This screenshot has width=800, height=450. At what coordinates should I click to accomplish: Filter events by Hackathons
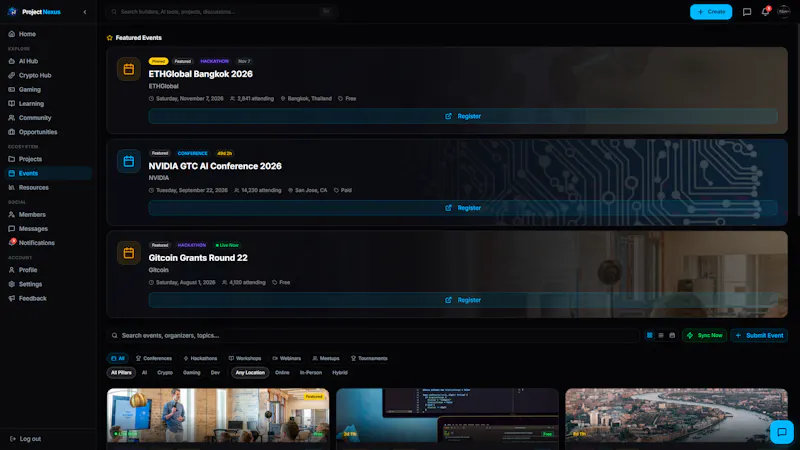(x=200, y=359)
